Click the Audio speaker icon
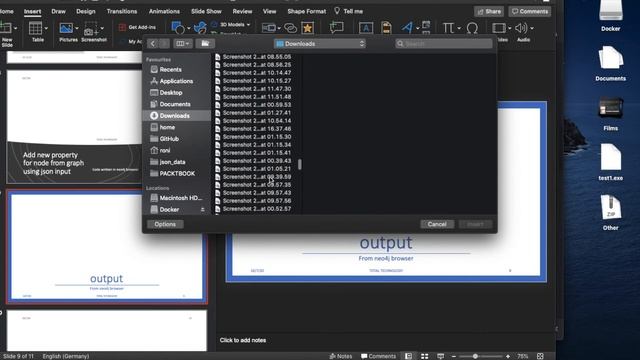Image resolution: width=640 pixels, height=360 pixels. click(520, 28)
